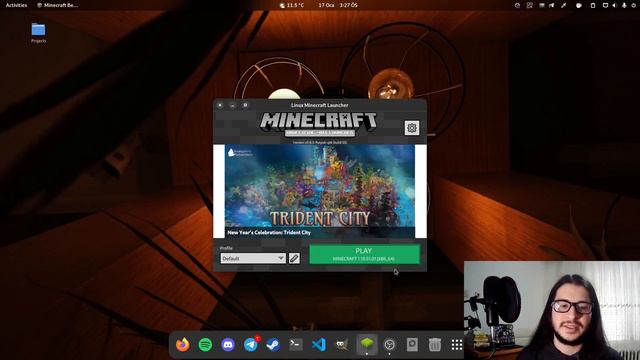Open the Minecraft Be... app menu in top bar
Viewport: 640px width, 360px height.
(58, 5)
